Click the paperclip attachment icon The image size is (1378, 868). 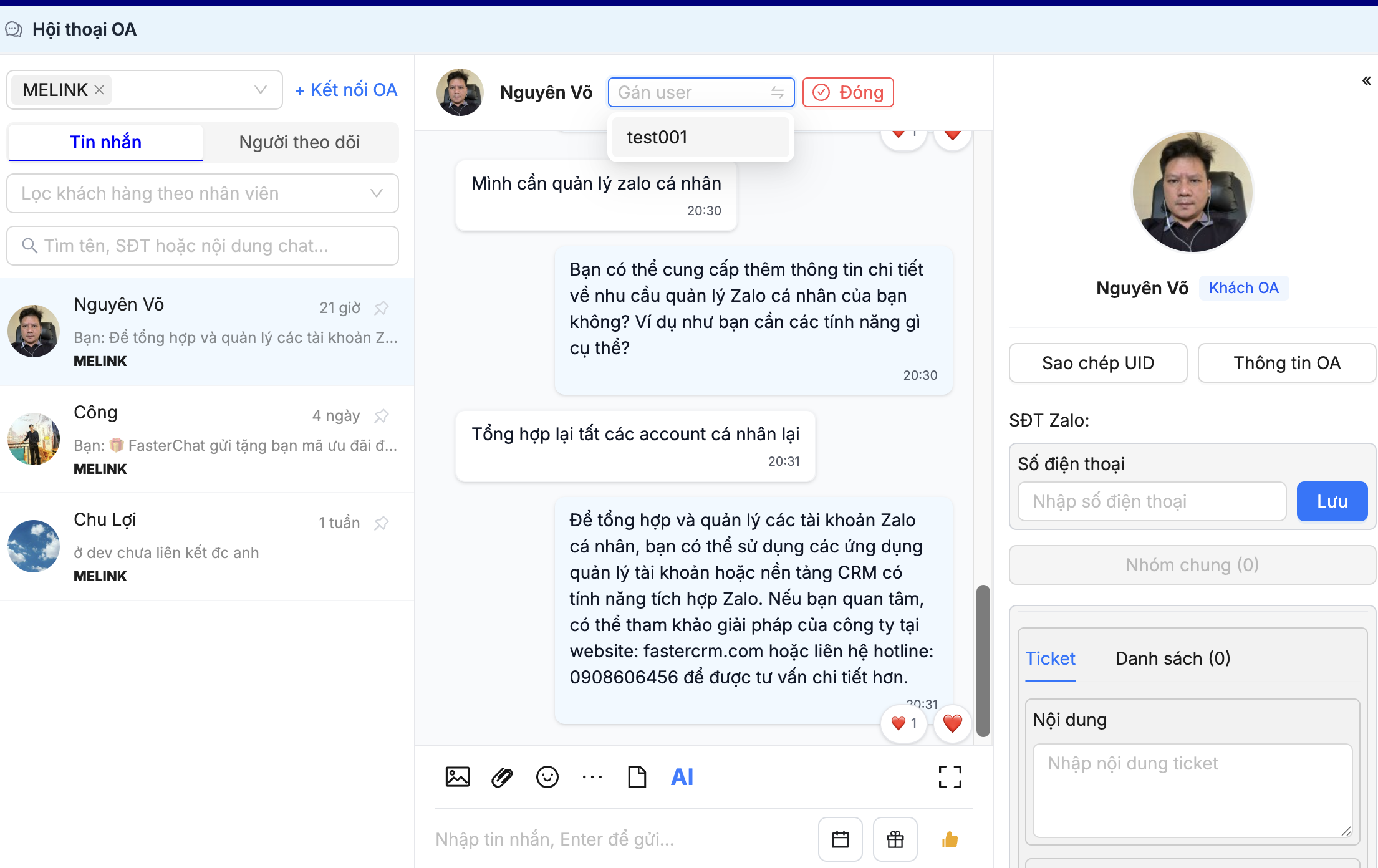pyautogui.click(x=502, y=777)
